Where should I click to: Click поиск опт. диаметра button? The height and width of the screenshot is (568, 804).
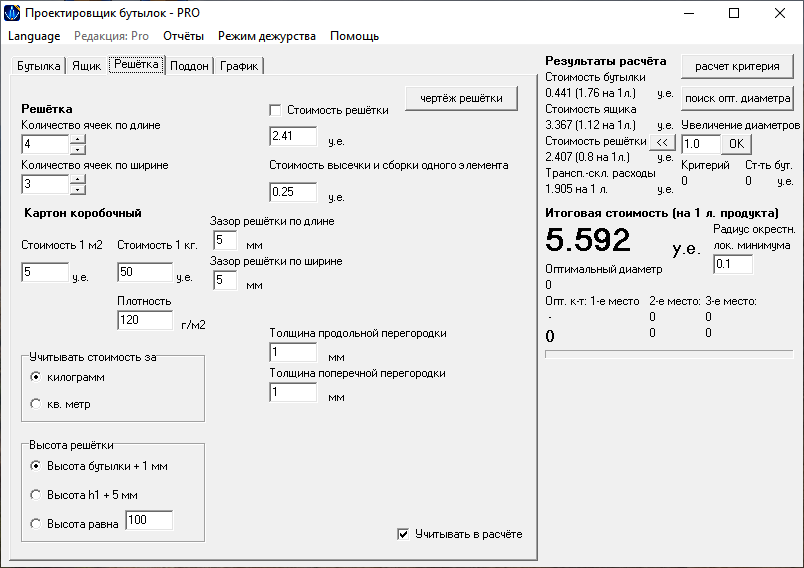click(x=737, y=98)
